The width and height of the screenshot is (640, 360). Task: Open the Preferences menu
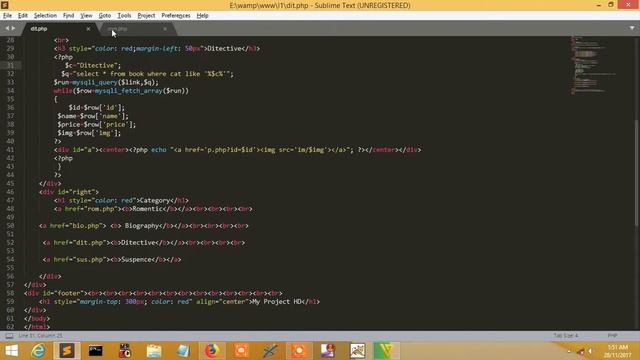176,16
